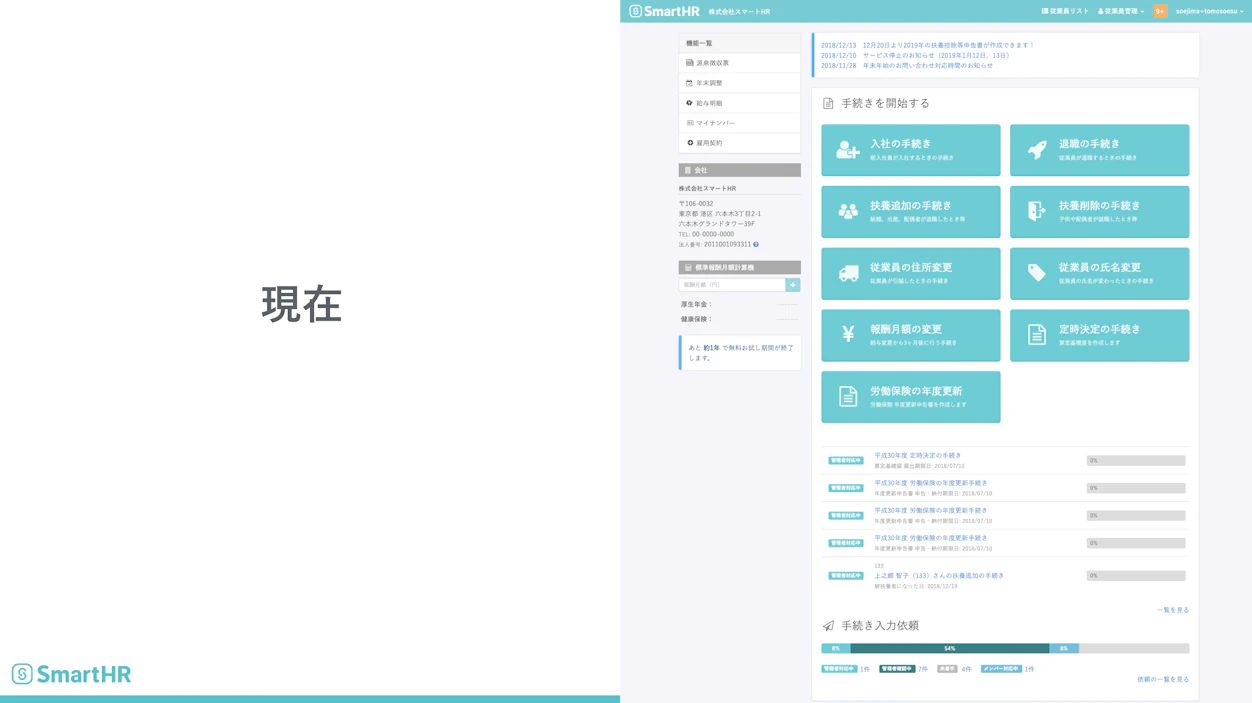Click the plus button next to 報酬月額 field
The width and height of the screenshot is (1252, 703).
[x=793, y=285]
